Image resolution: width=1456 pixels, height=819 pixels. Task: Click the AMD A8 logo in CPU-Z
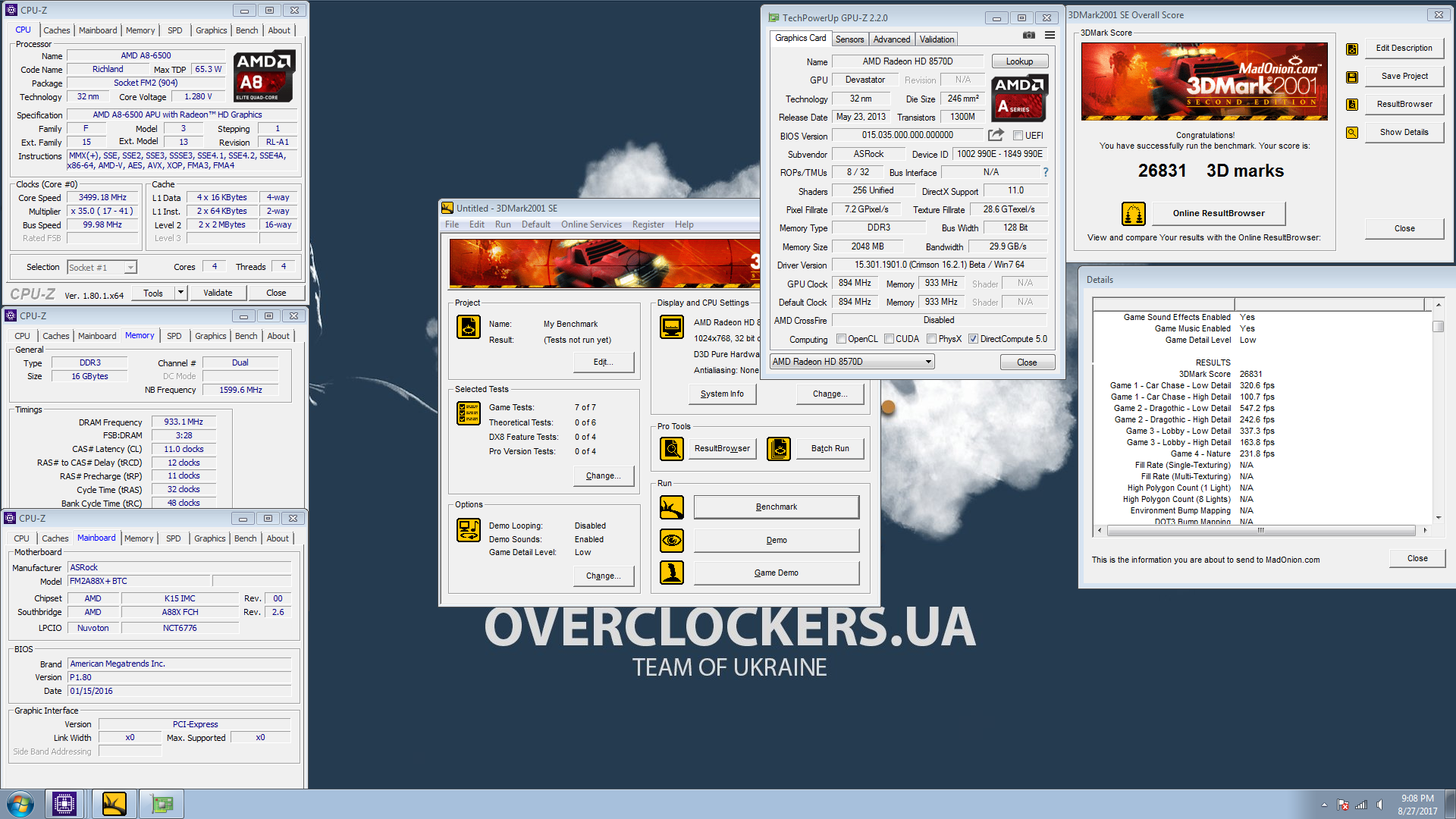click(263, 77)
